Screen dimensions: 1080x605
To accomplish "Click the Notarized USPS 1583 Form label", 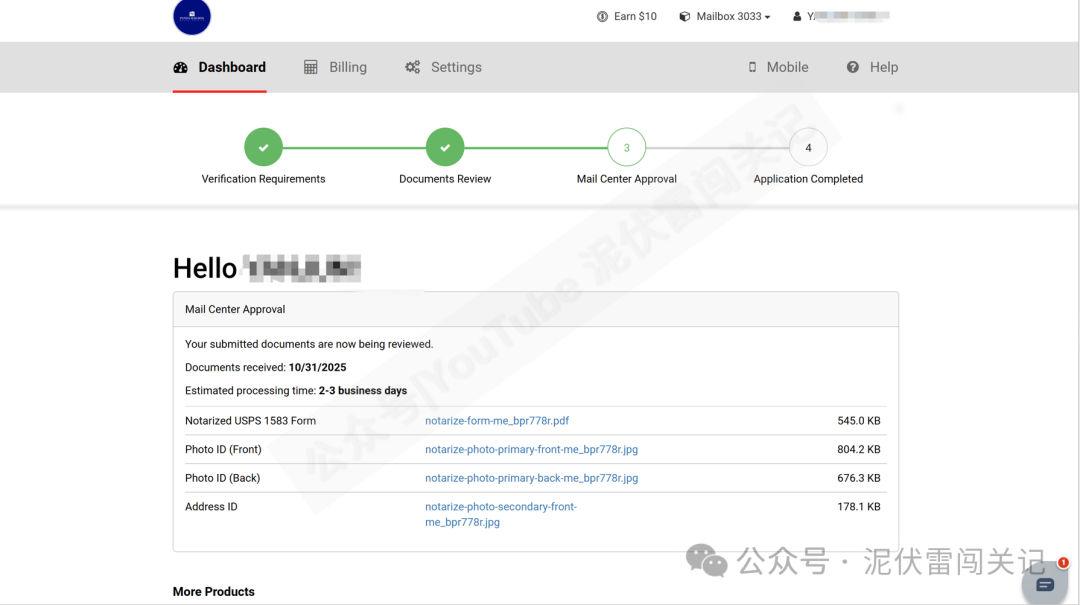I will click(x=250, y=421).
